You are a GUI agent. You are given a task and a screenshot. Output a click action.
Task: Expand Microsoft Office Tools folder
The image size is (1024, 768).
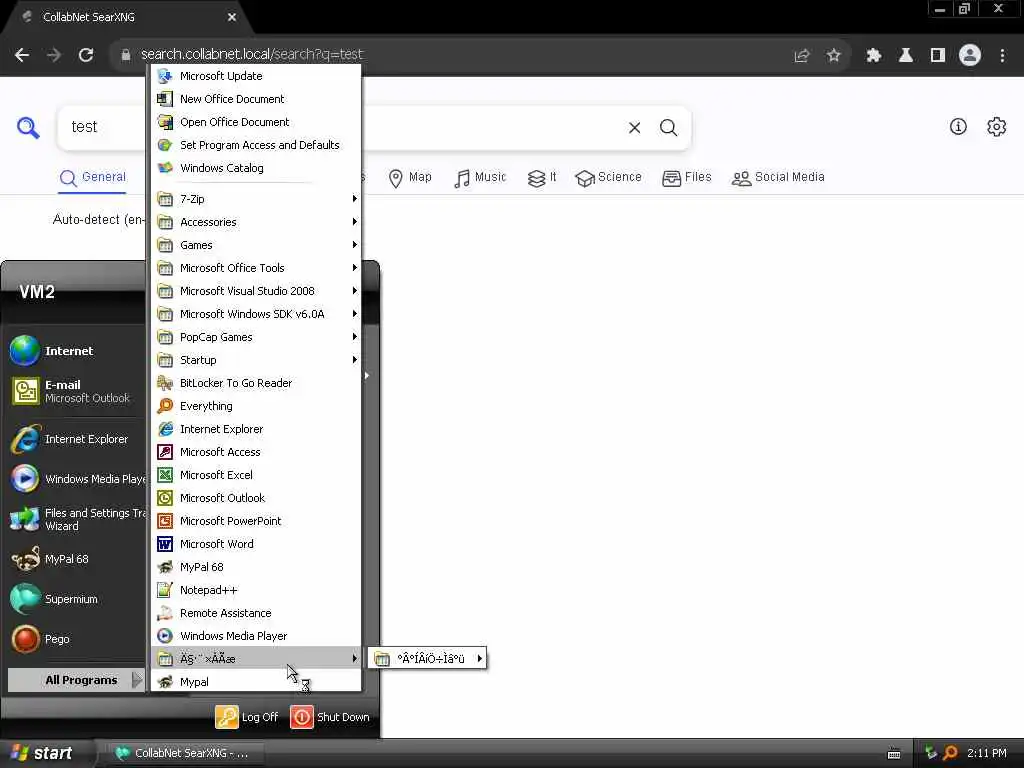[256, 268]
